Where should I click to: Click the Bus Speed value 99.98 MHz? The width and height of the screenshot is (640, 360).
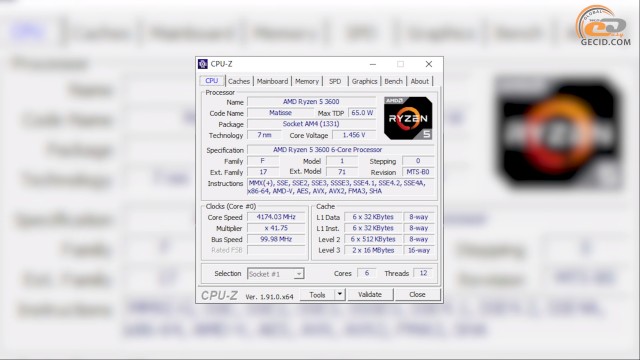coord(276,239)
